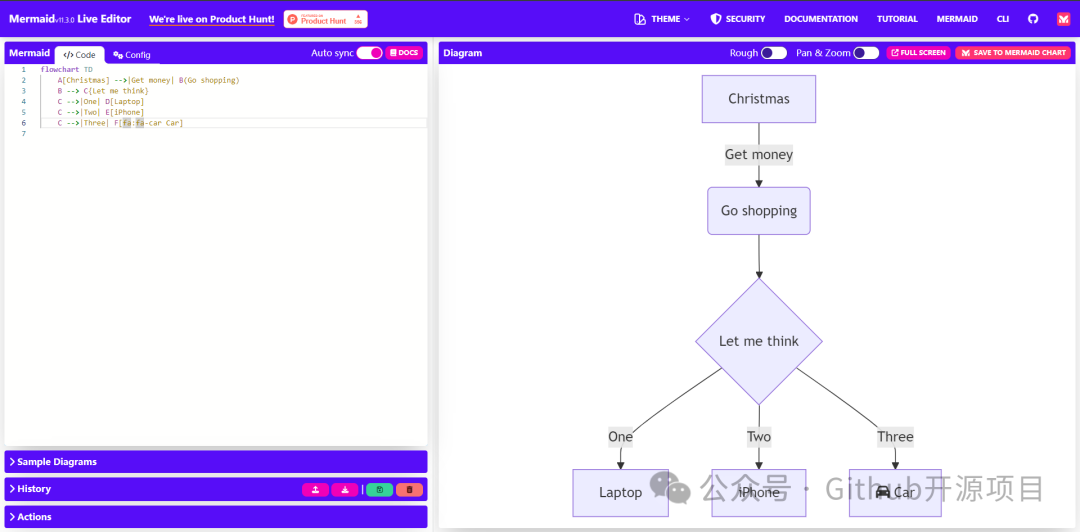1080x532 pixels.
Task: Click the Let me think diamond node
Action: [758, 341]
